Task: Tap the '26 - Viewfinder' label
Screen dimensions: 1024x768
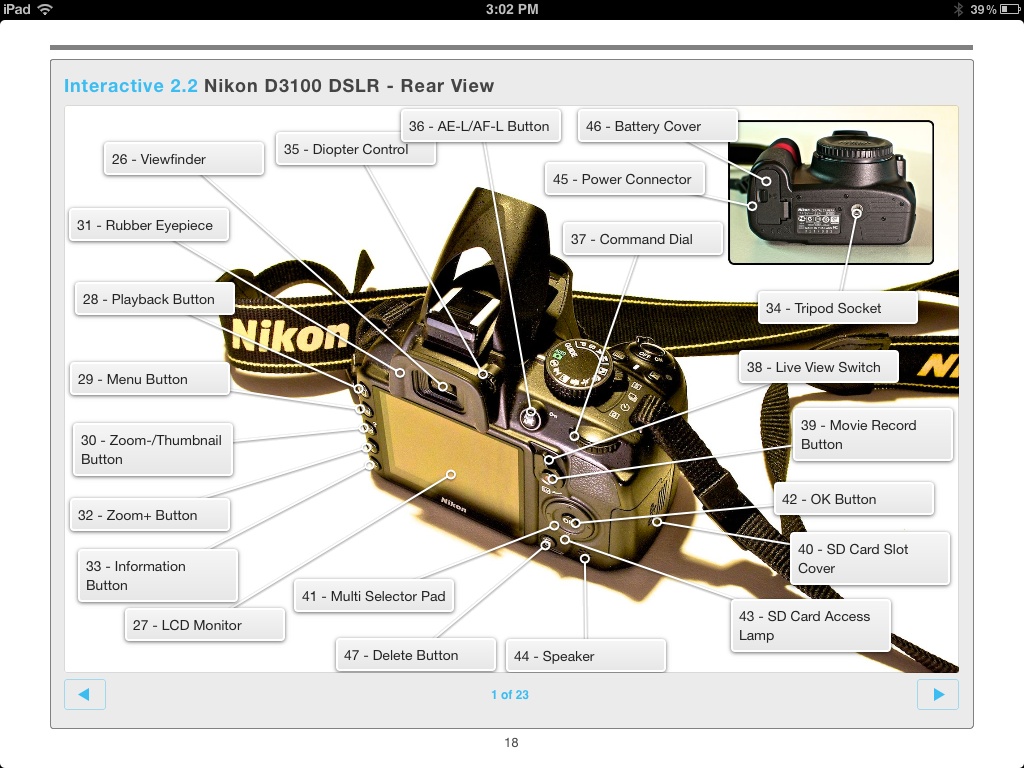Action: (184, 159)
